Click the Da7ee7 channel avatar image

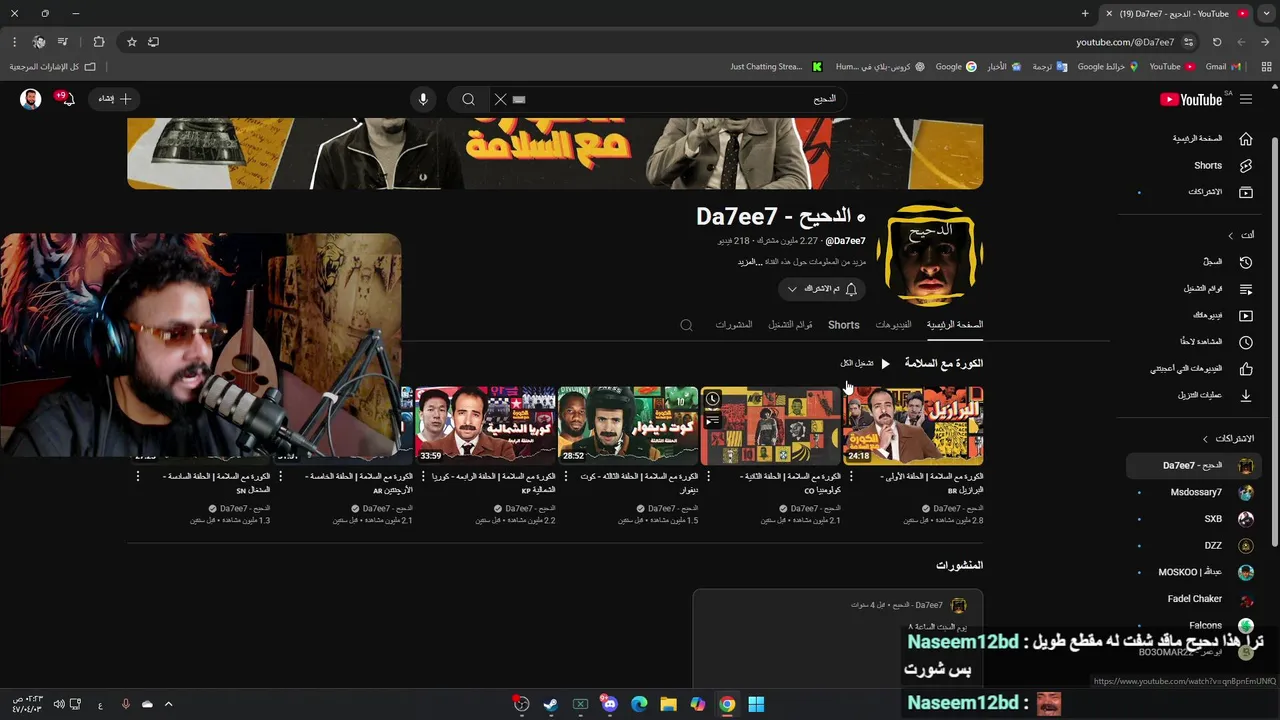[930, 255]
